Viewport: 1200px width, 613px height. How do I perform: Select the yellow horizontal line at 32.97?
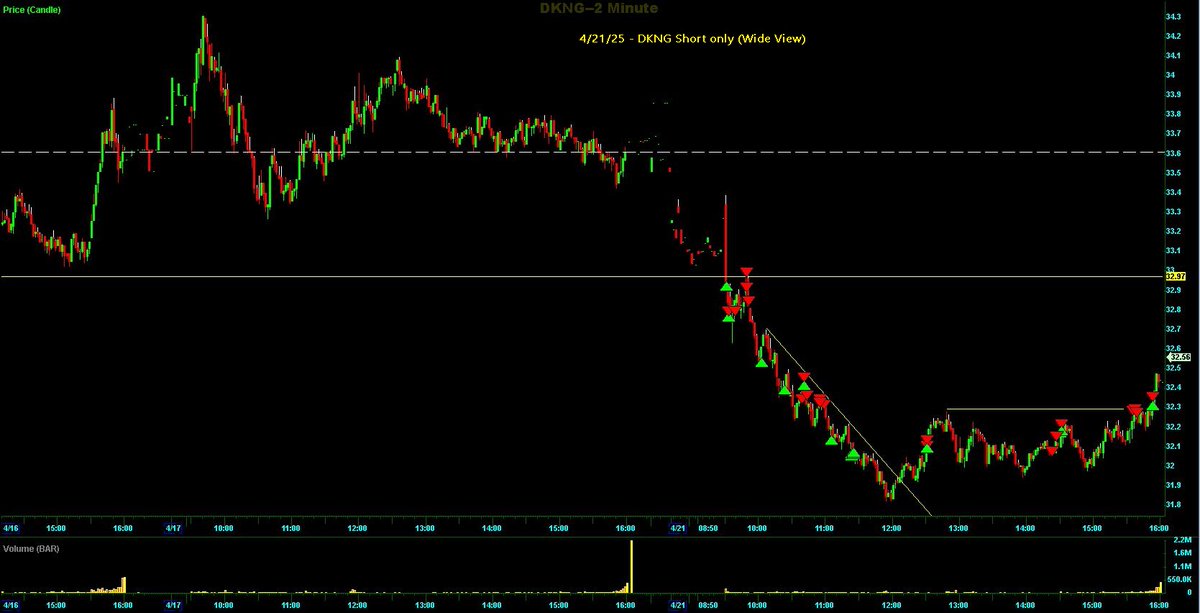[x=582, y=276]
